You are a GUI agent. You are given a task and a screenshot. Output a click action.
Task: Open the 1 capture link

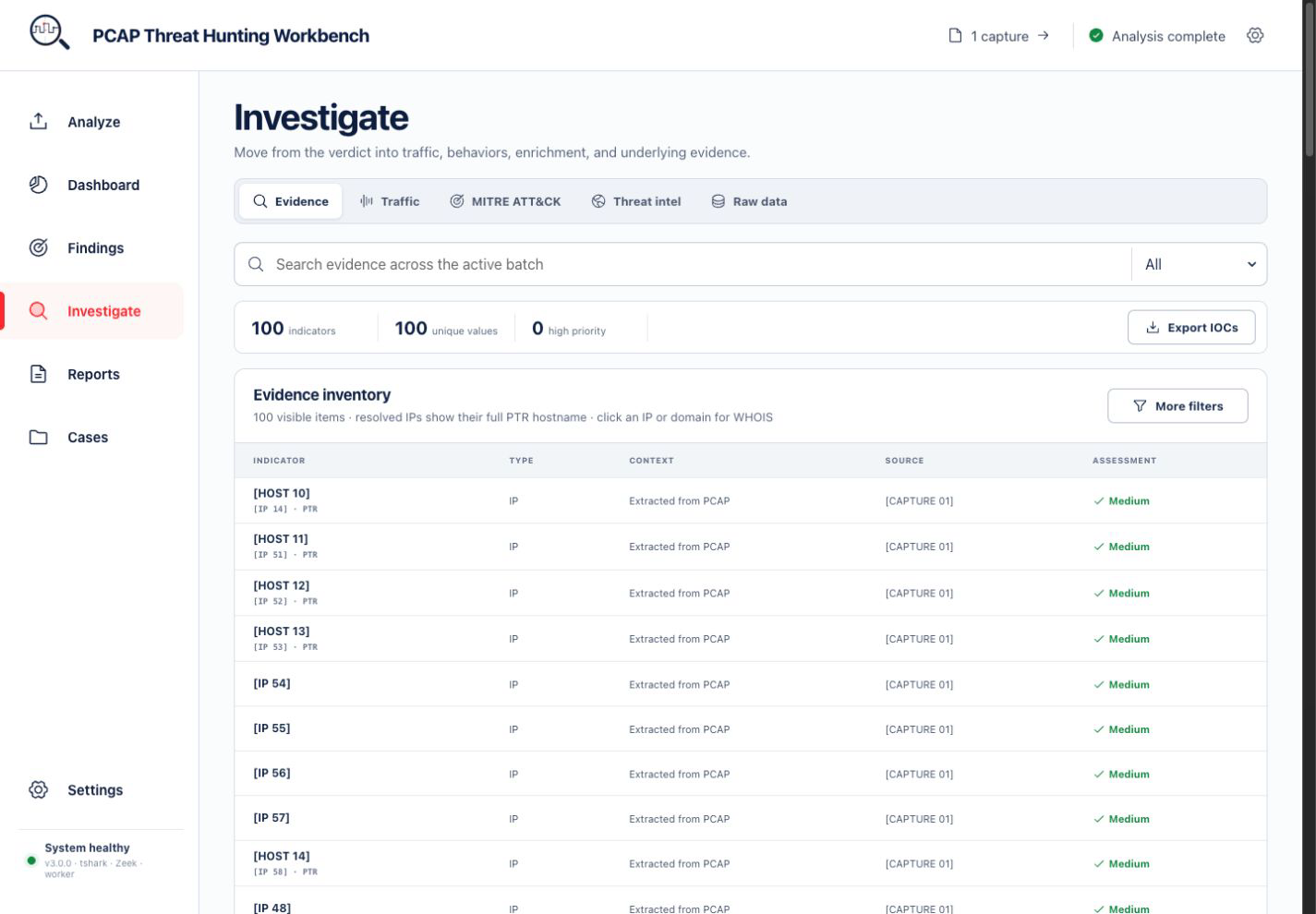999,35
